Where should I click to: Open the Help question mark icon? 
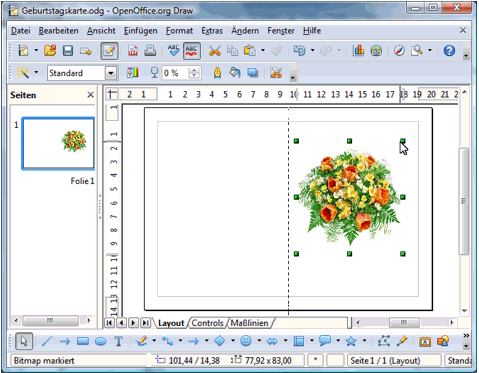pyautogui.click(x=449, y=51)
